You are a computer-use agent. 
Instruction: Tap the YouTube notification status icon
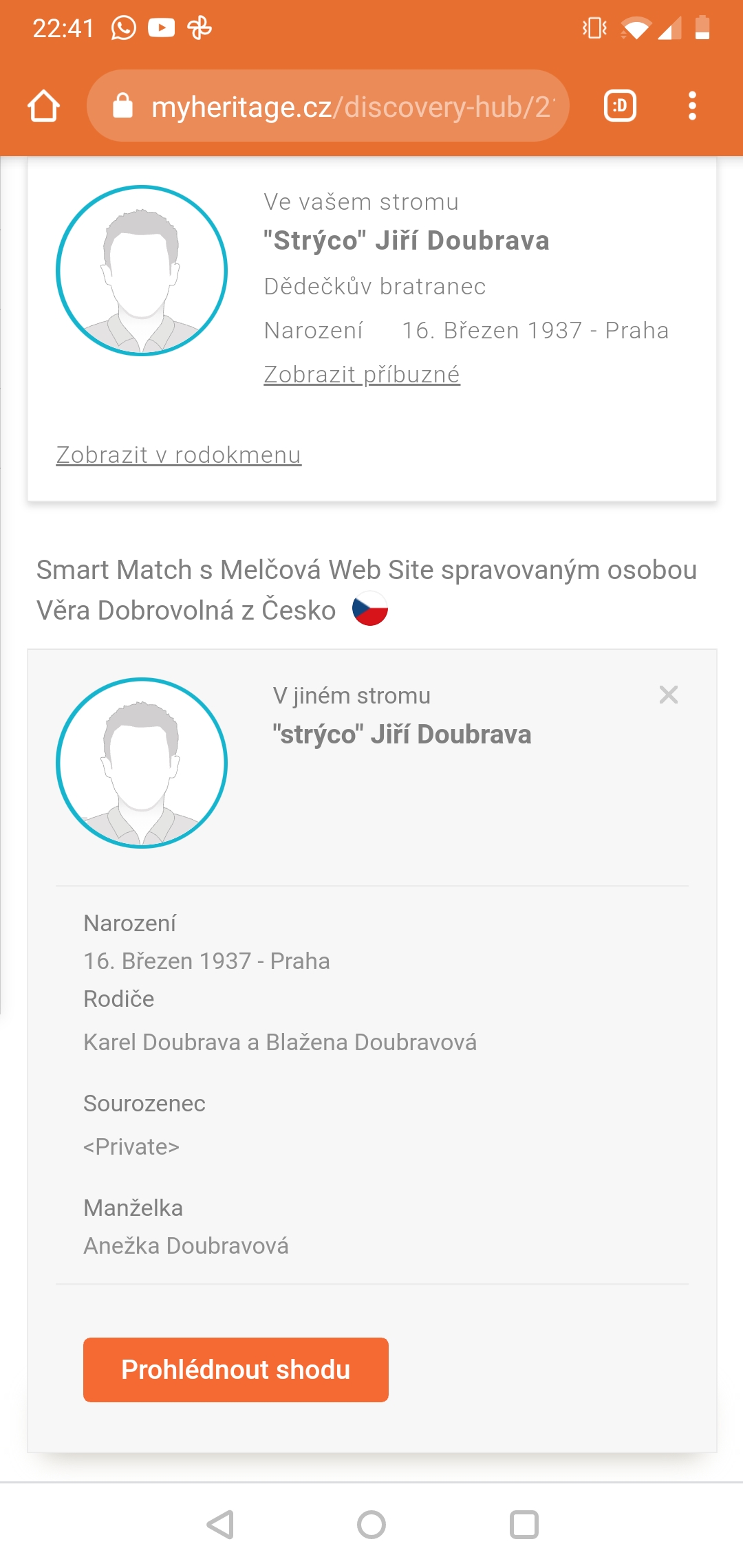point(162,28)
